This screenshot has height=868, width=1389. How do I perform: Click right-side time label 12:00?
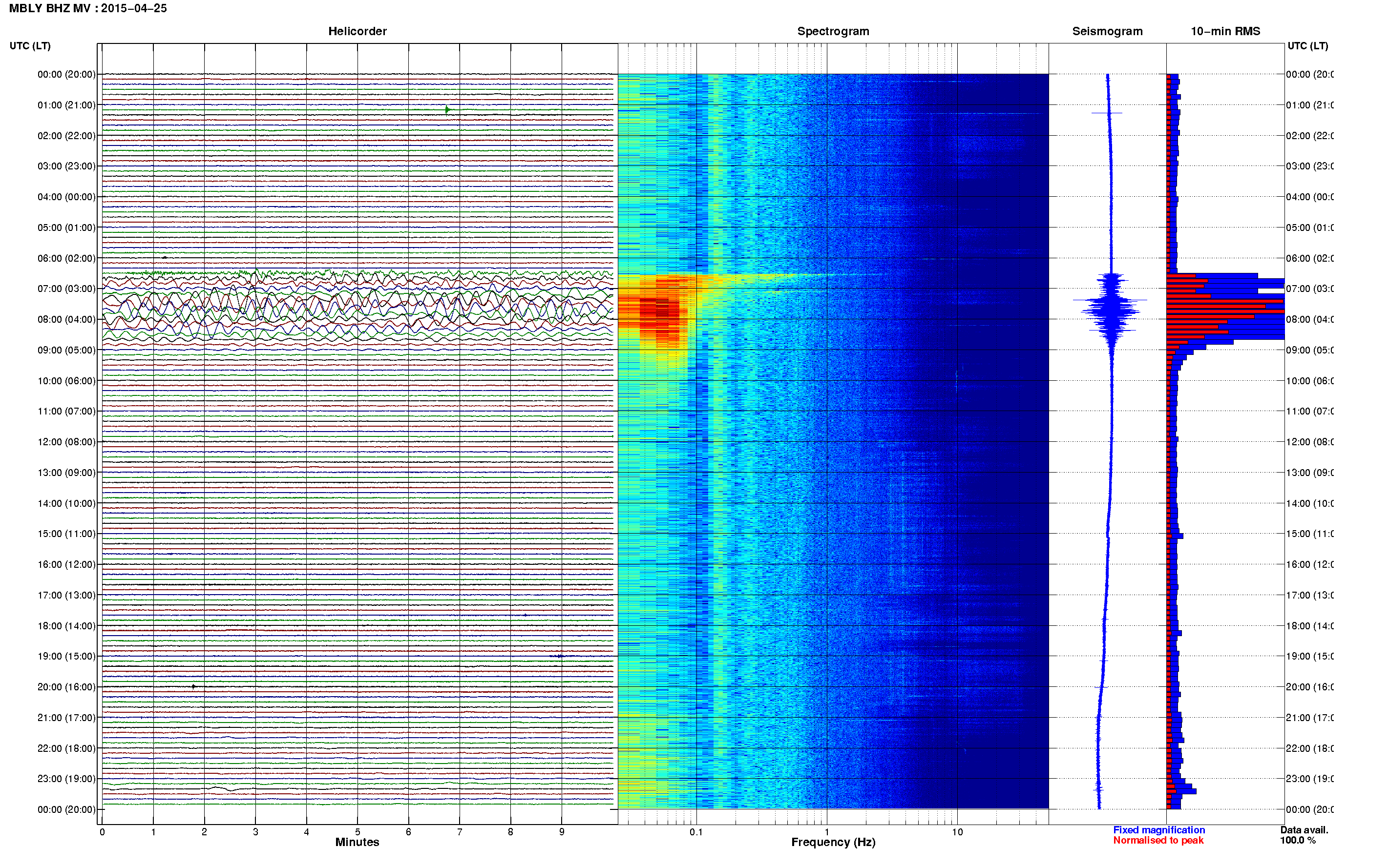click(x=1309, y=442)
